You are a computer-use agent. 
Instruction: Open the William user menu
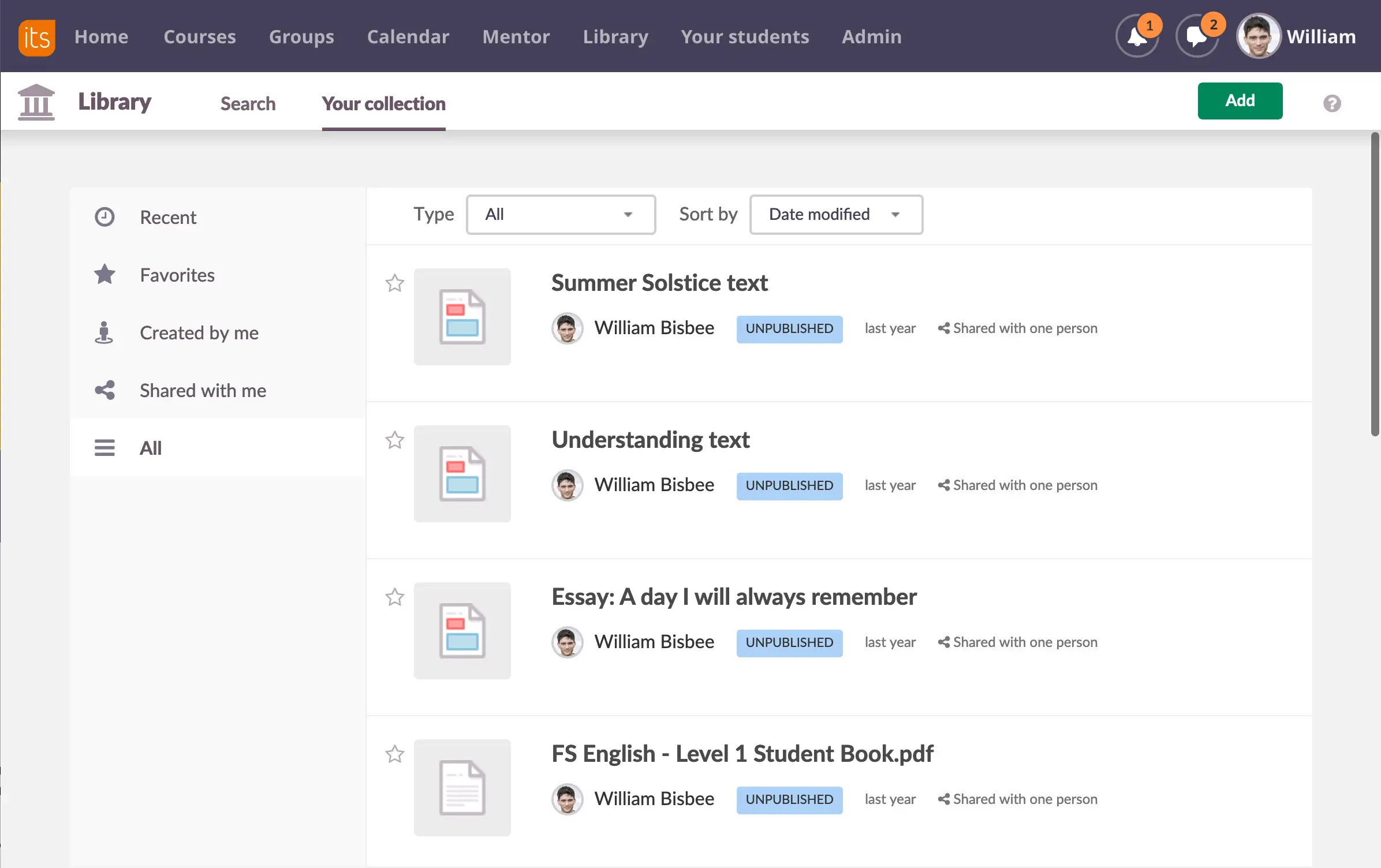click(x=1321, y=37)
